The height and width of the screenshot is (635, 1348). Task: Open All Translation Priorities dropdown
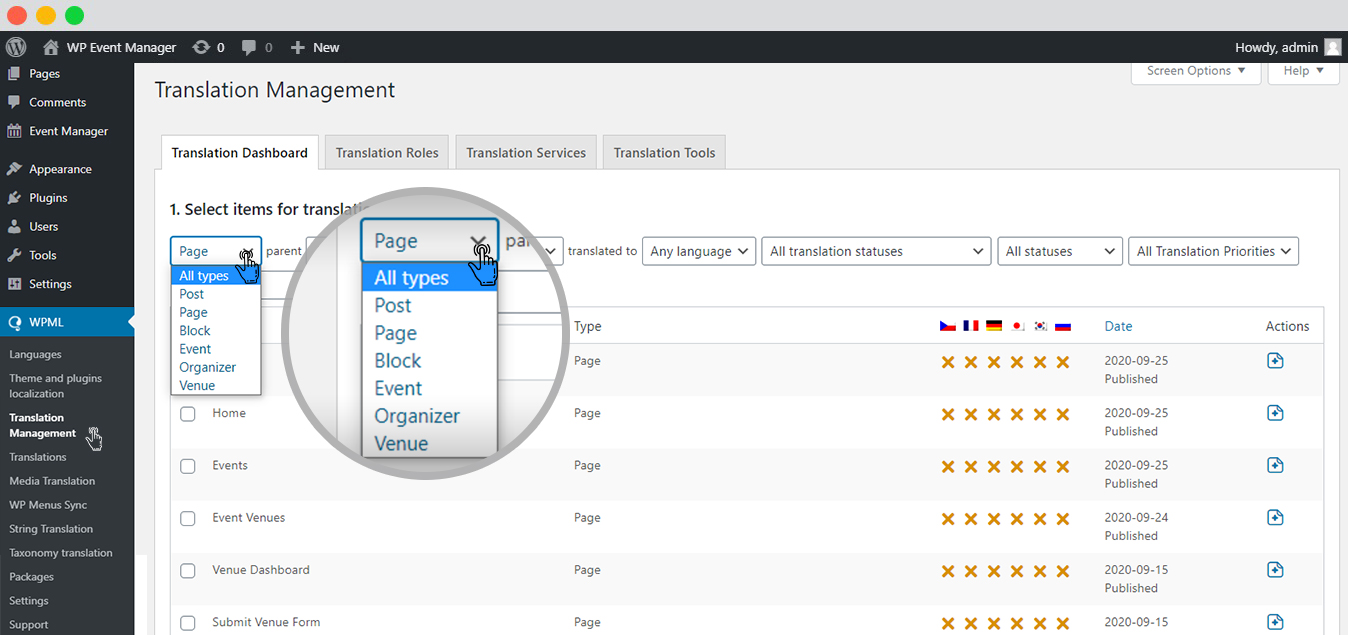coord(1214,251)
